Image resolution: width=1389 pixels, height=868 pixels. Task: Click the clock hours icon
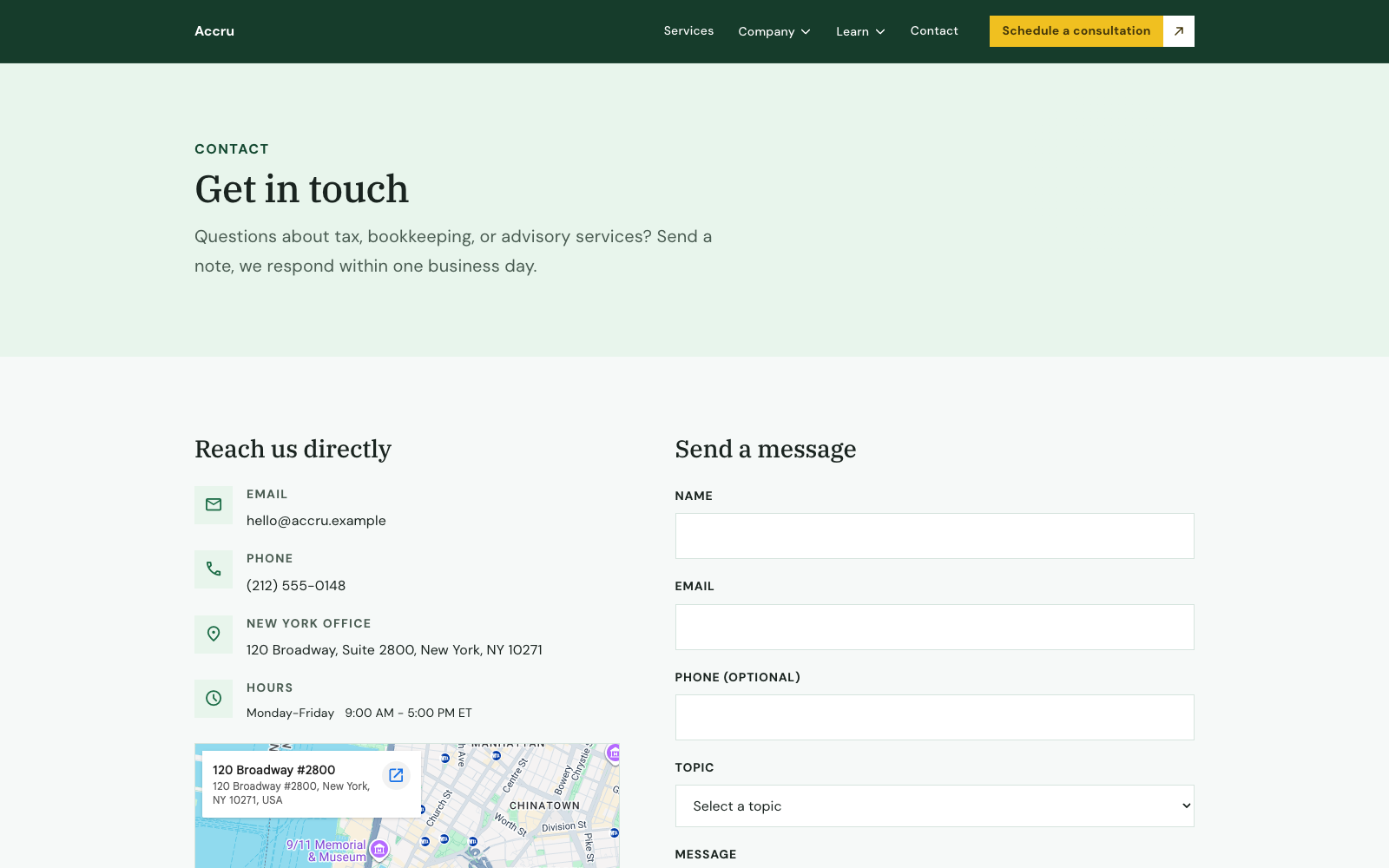point(214,698)
